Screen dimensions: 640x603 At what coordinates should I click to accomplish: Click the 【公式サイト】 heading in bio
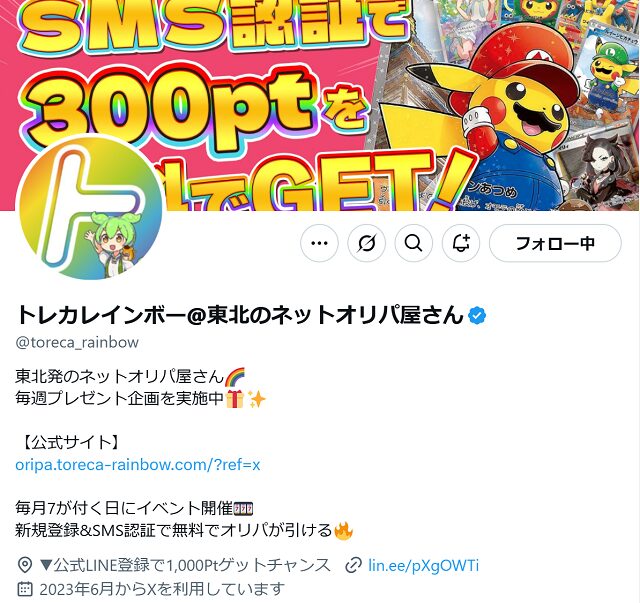point(69,443)
